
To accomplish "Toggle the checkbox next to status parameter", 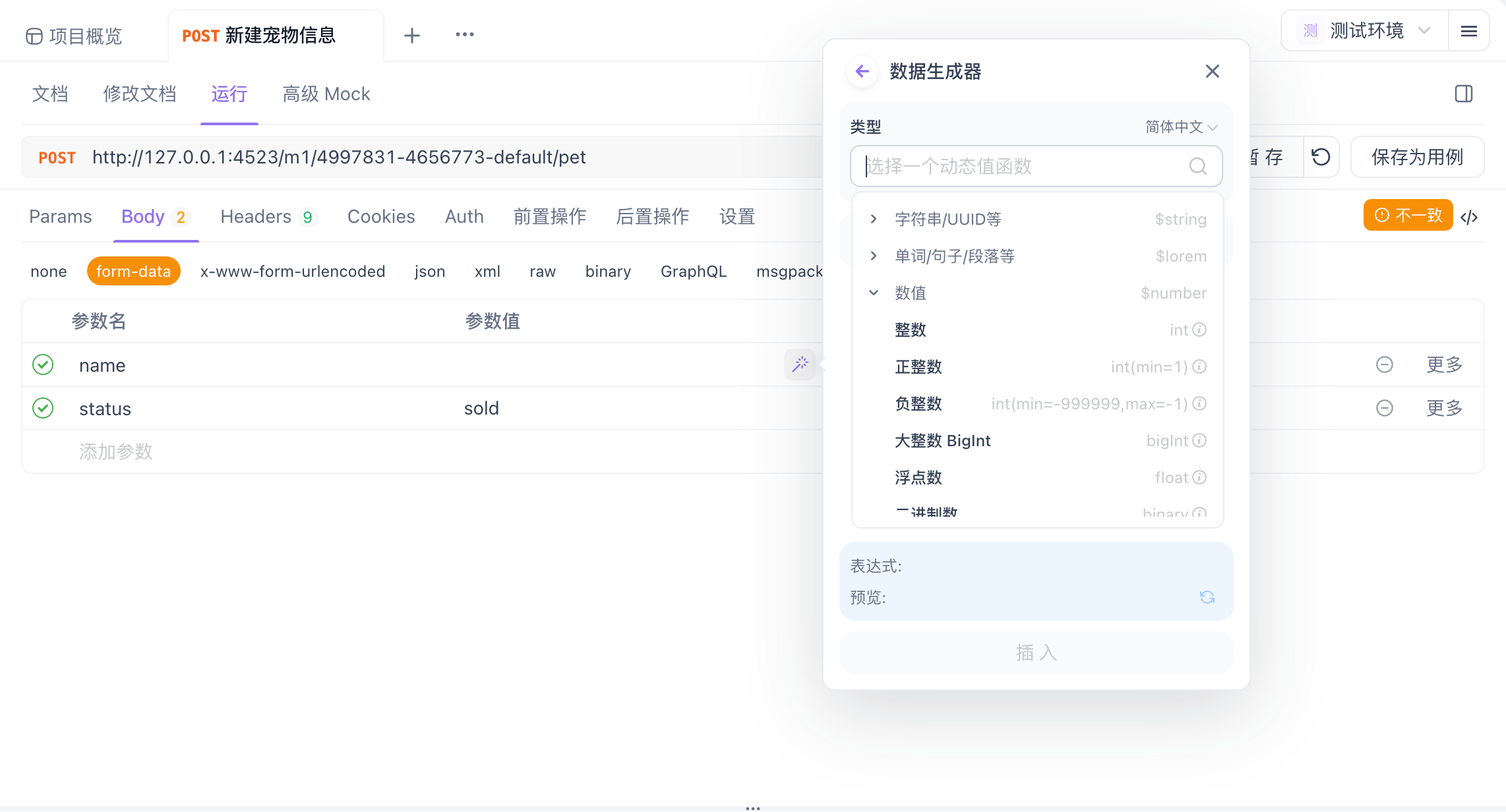I will pos(43,407).
